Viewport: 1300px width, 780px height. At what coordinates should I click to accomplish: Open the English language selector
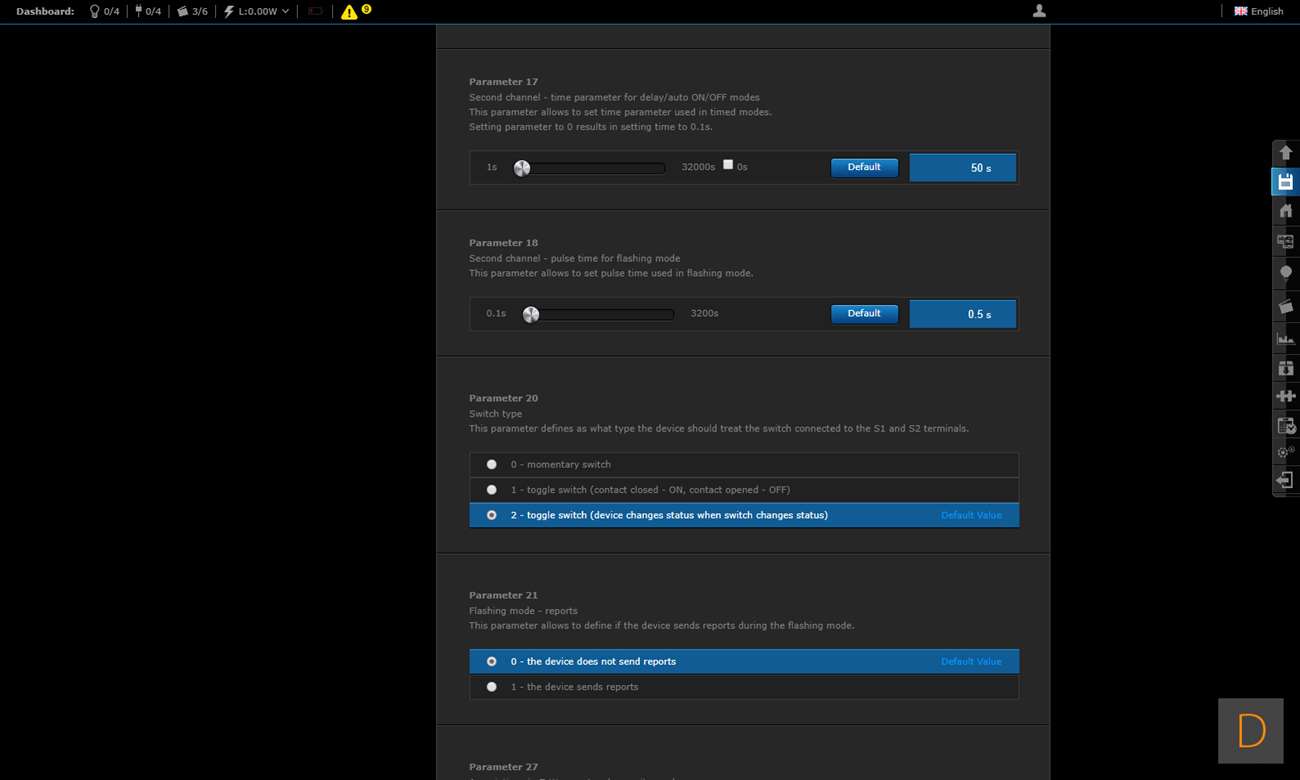[x=1259, y=11]
